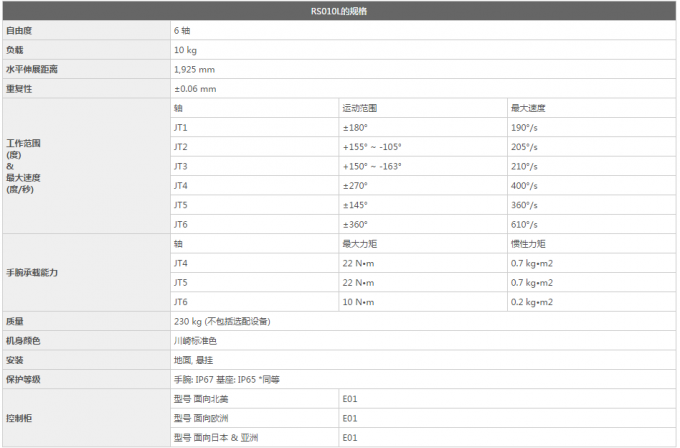Click the 最大力矩 column header
The height and width of the screenshot is (448, 680).
[359, 244]
